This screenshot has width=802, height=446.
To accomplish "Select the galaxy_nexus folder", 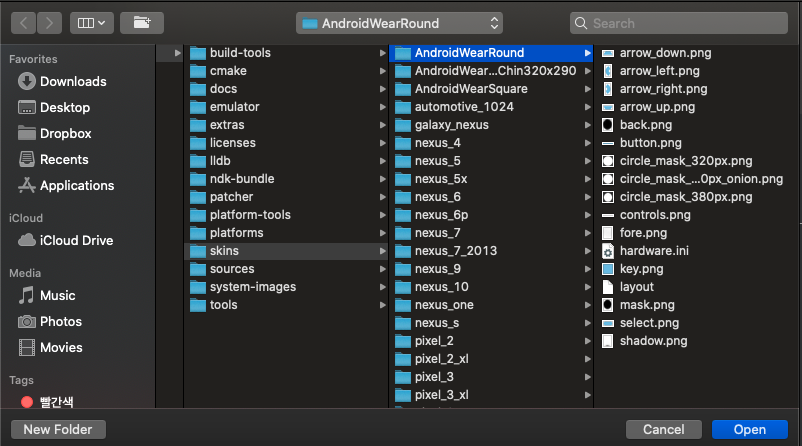I will (x=491, y=125).
